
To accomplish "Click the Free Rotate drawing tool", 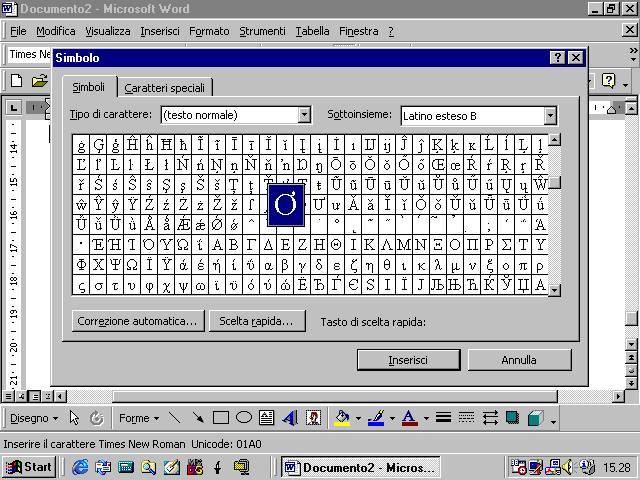I will point(97,418).
